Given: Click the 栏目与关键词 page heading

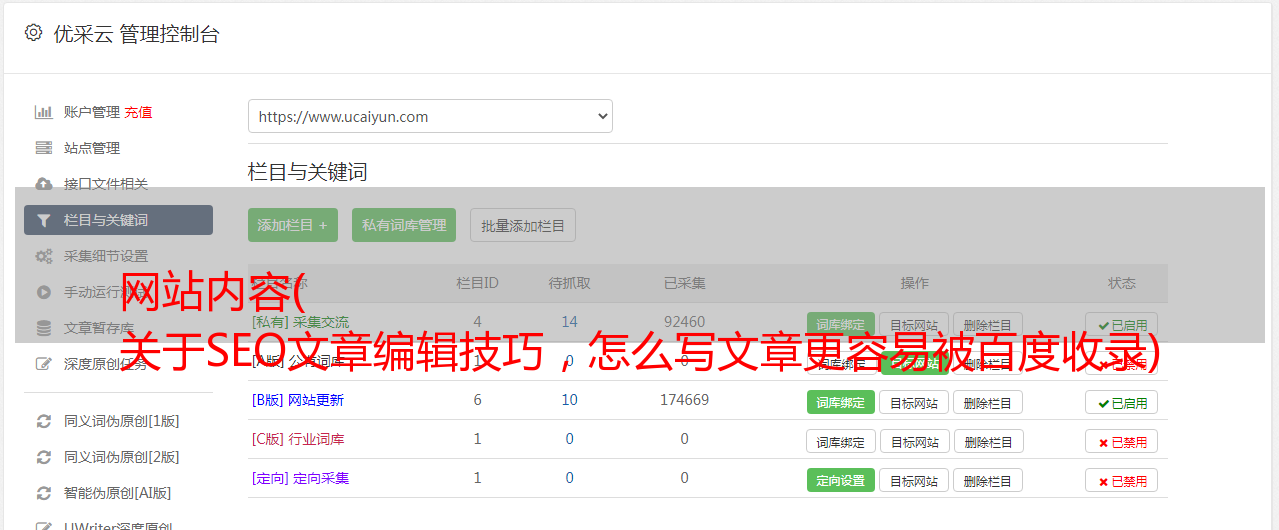Looking at the screenshot, I should click(308, 172).
